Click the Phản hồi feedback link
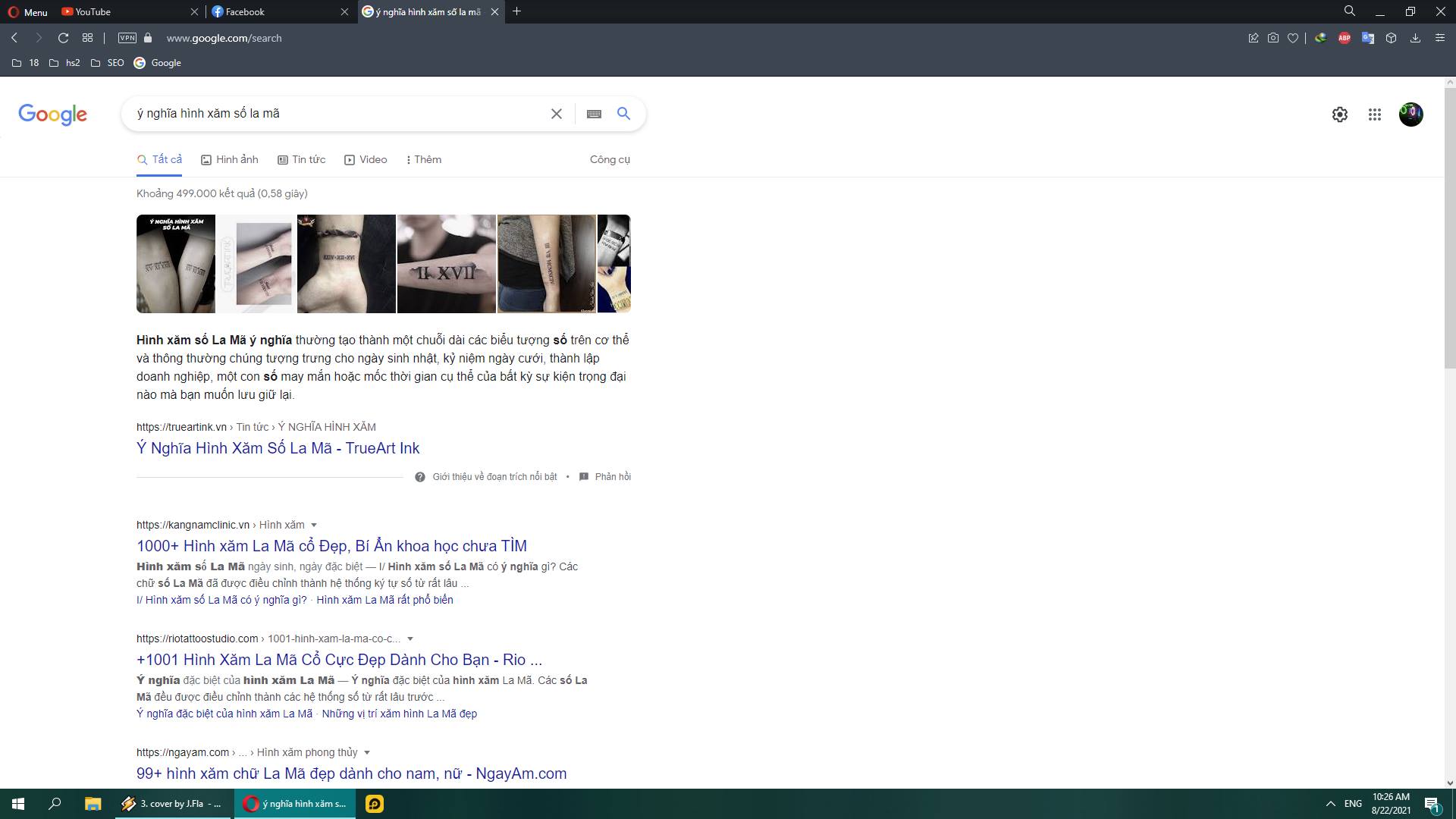This screenshot has width=1456, height=819. coord(605,477)
